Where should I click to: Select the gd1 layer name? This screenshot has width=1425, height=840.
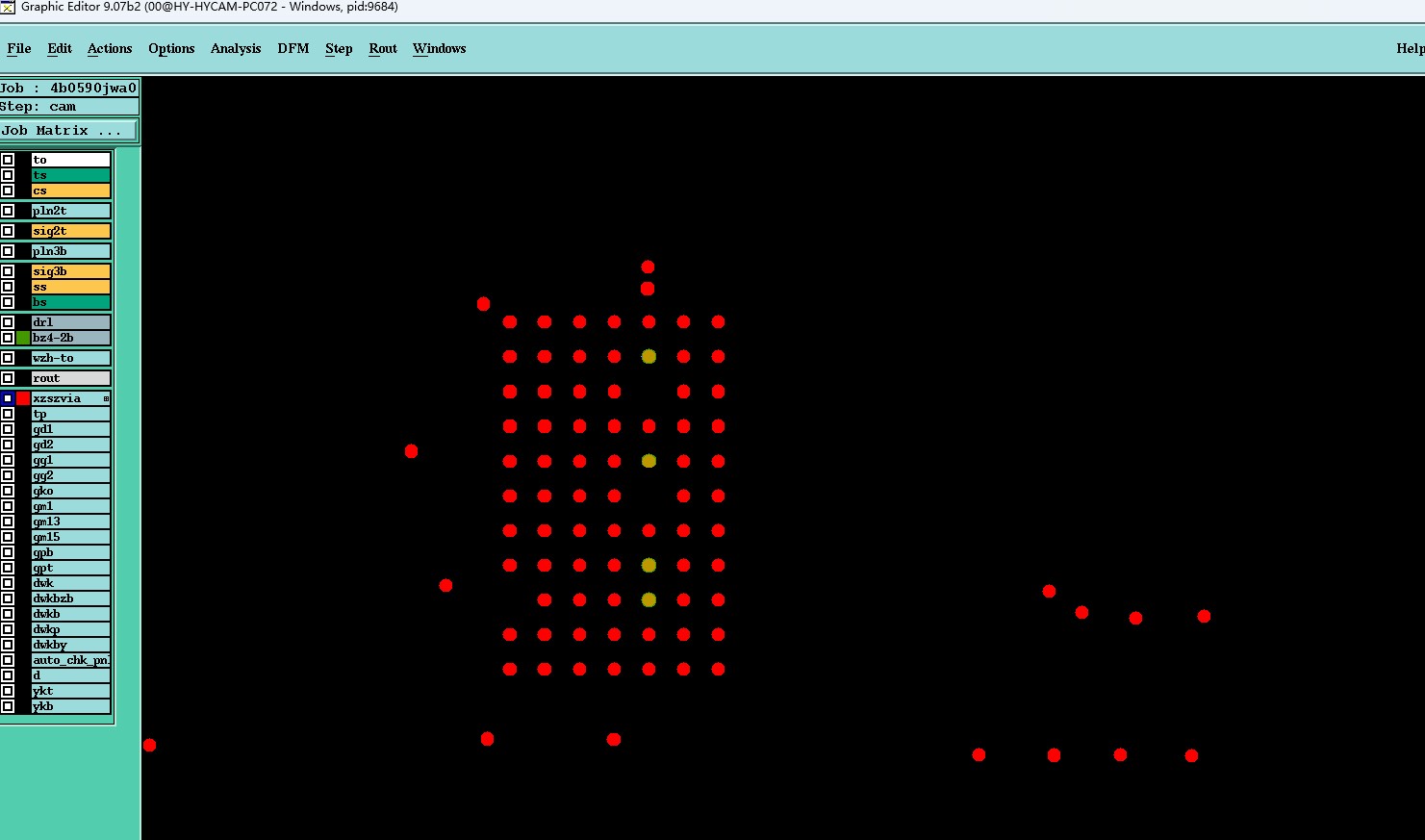(71, 429)
